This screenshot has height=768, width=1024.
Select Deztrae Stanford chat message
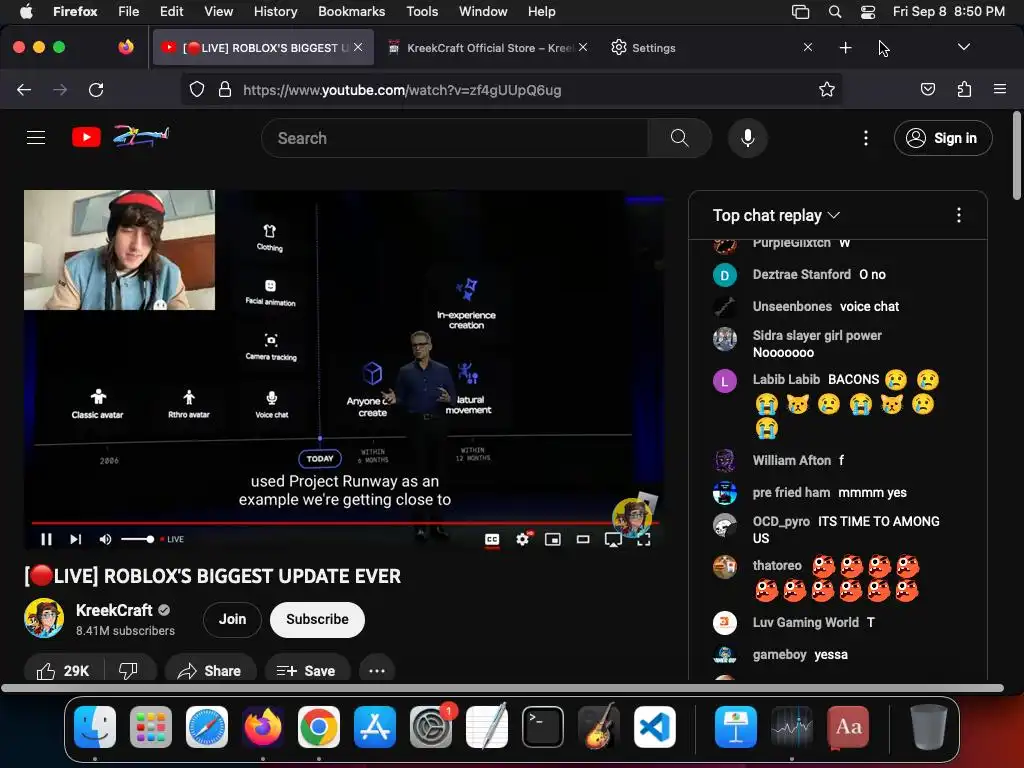872,275
